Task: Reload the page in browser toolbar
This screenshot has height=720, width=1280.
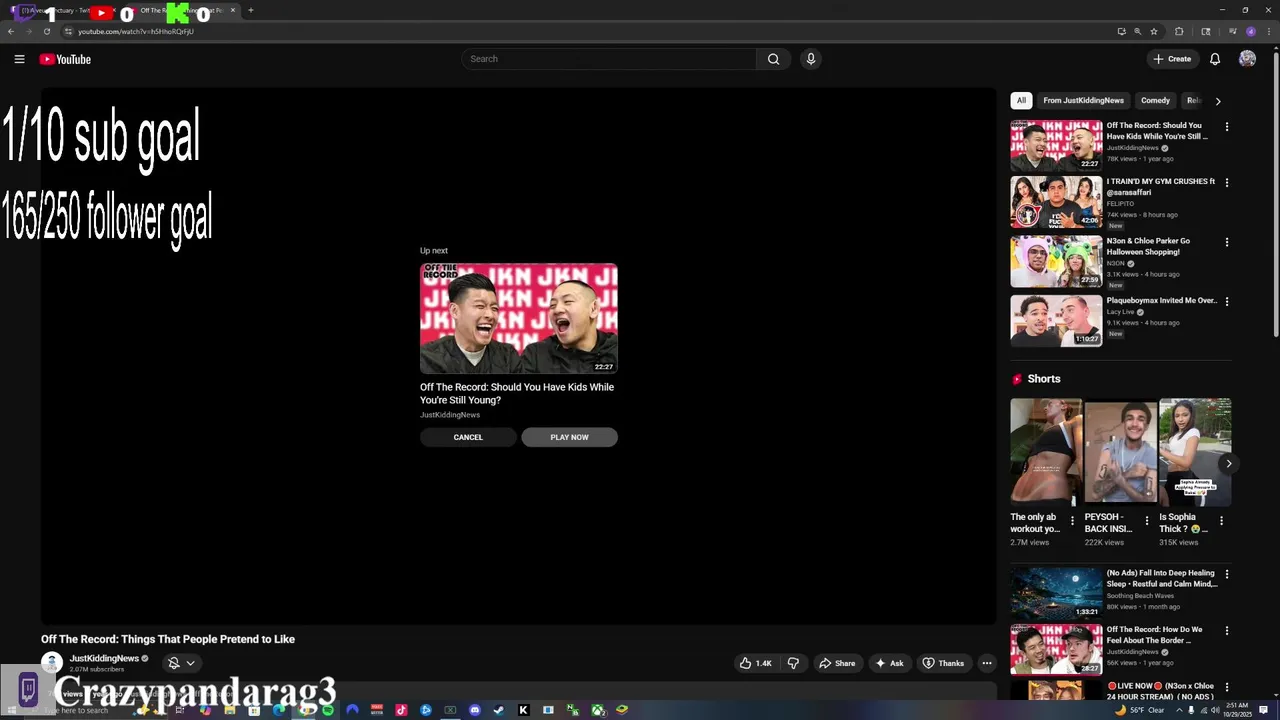Action: point(46,31)
